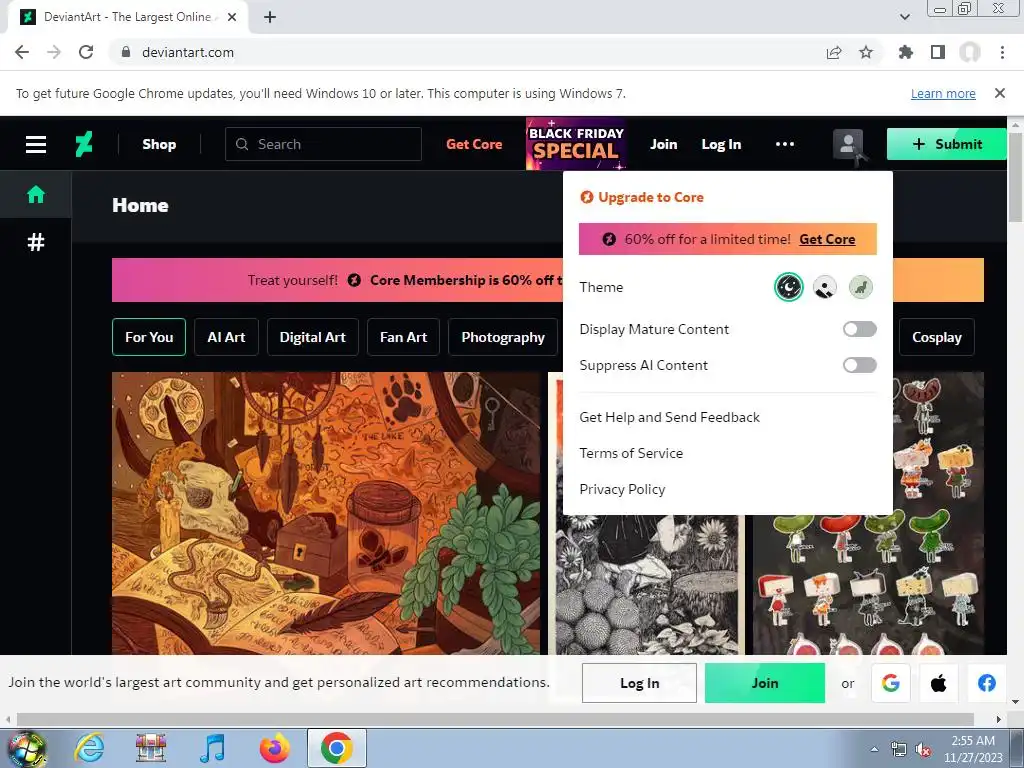Click the share page icon in address bar

(834, 52)
